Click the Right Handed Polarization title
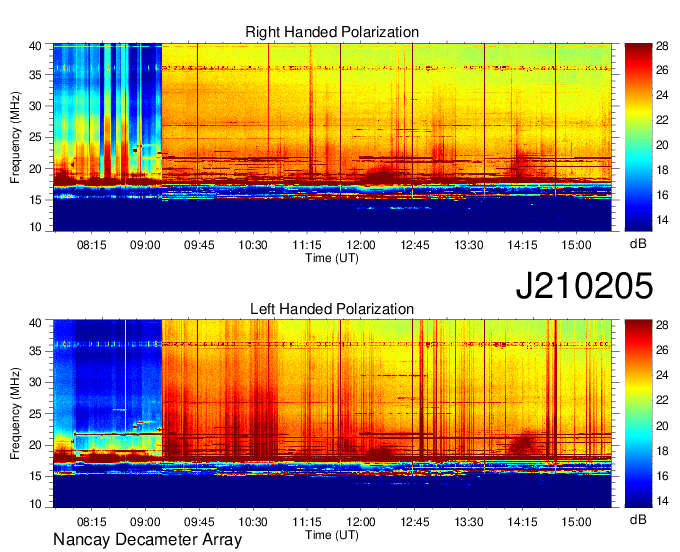680x552 pixels. (332, 32)
